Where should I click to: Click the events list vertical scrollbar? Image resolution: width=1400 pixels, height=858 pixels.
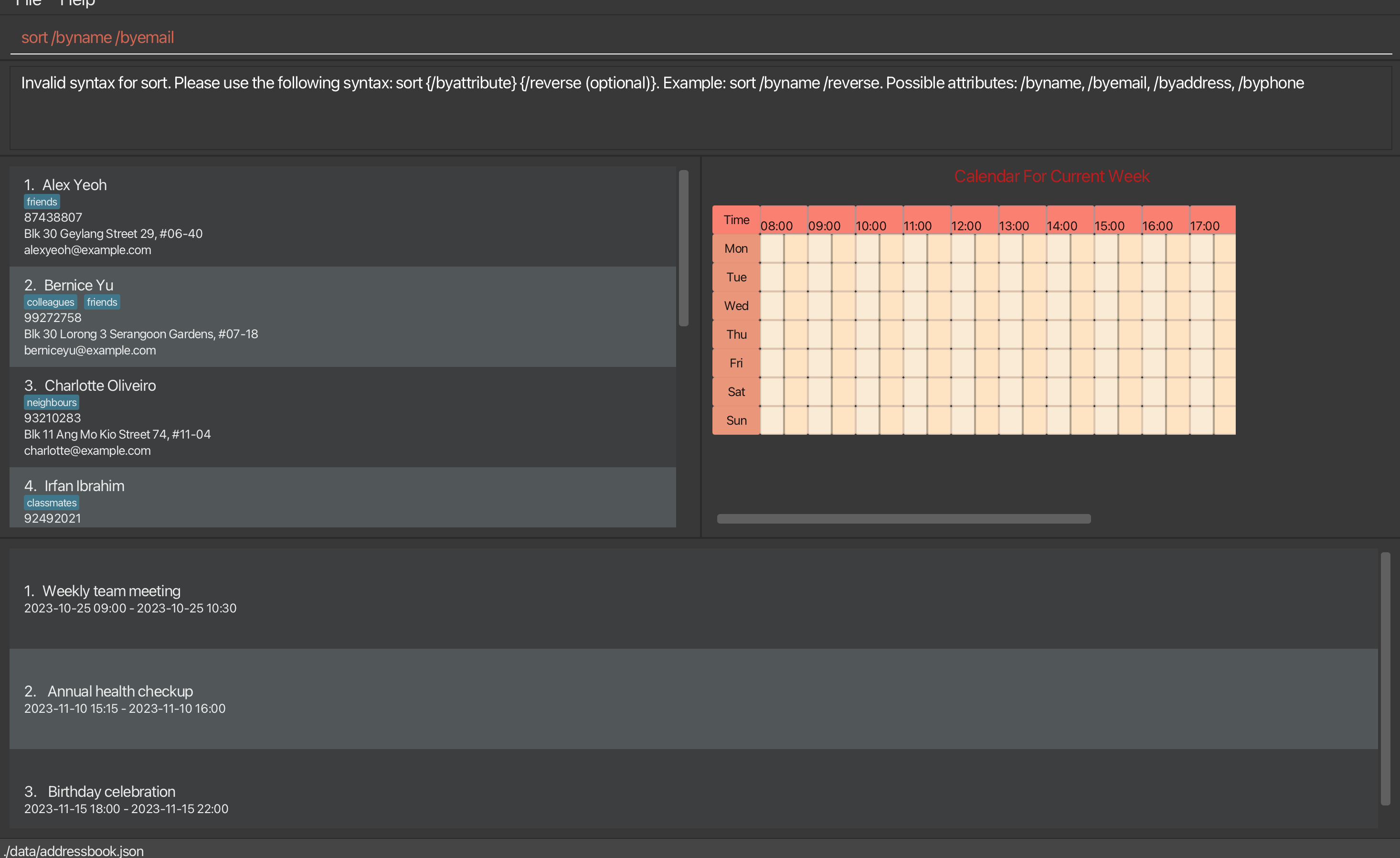[1385, 678]
